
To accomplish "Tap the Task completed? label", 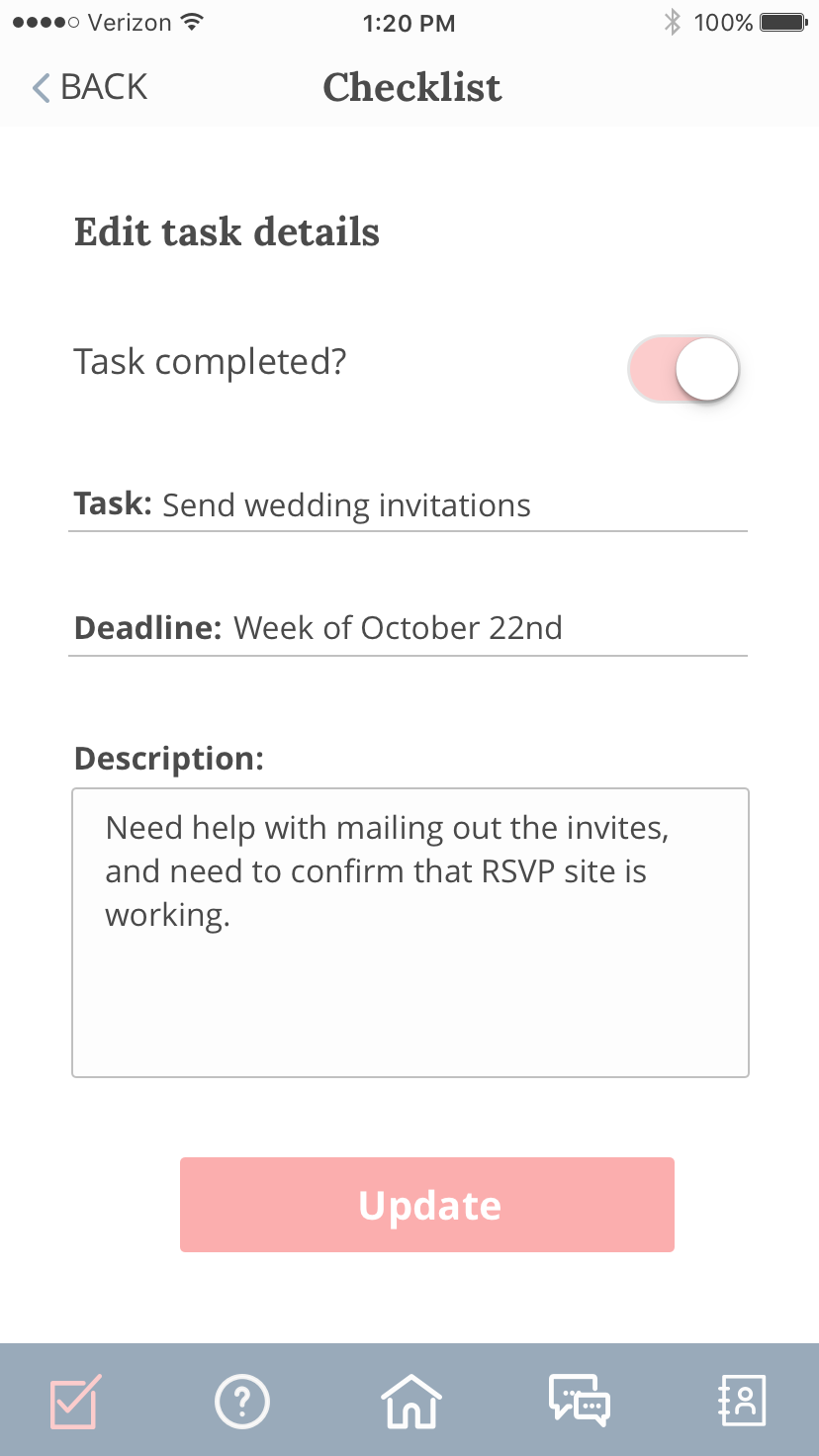I will coord(211,362).
